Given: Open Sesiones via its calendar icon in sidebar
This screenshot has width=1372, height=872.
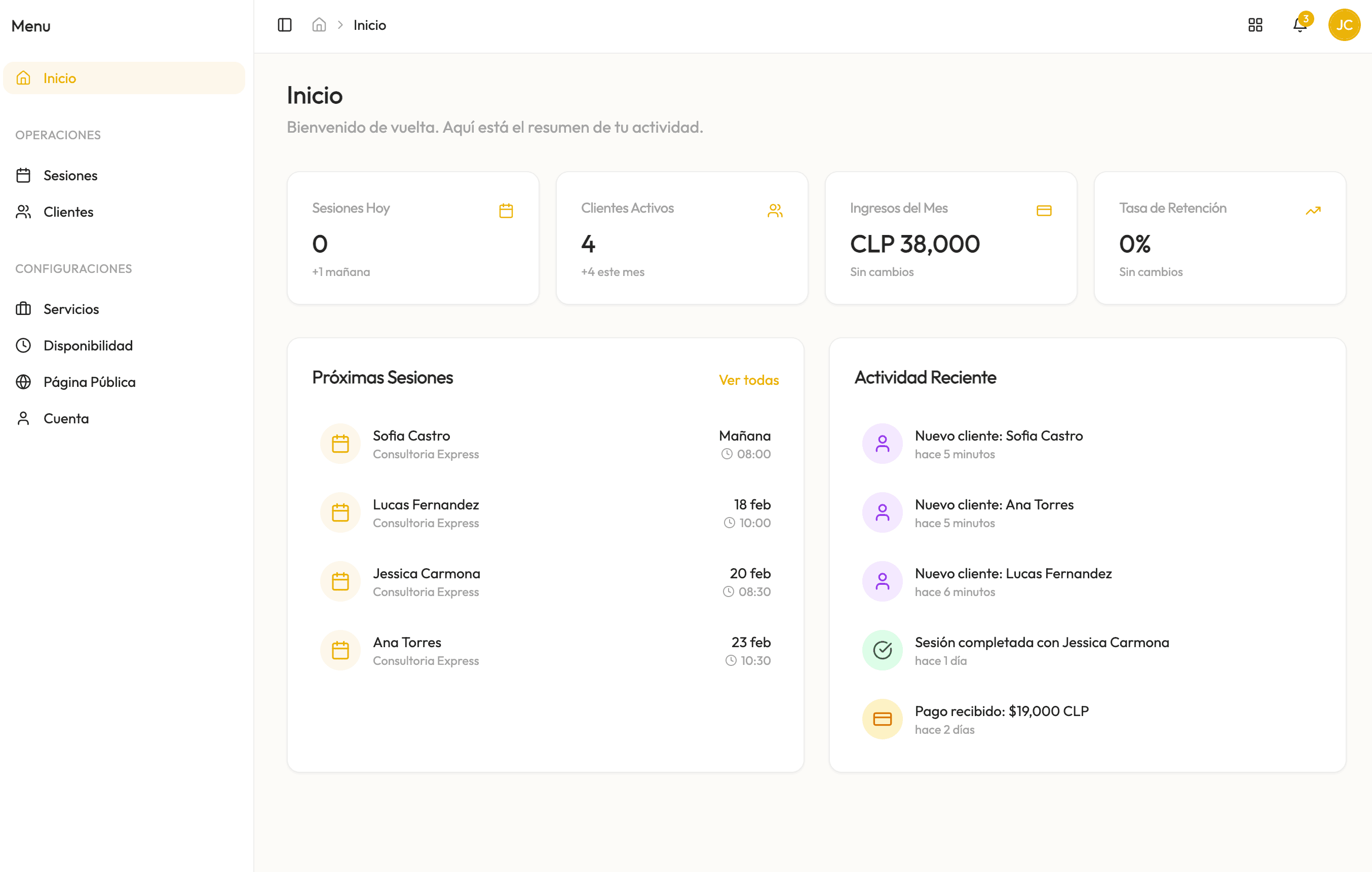Looking at the screenshot, I should tap(24, 175).
